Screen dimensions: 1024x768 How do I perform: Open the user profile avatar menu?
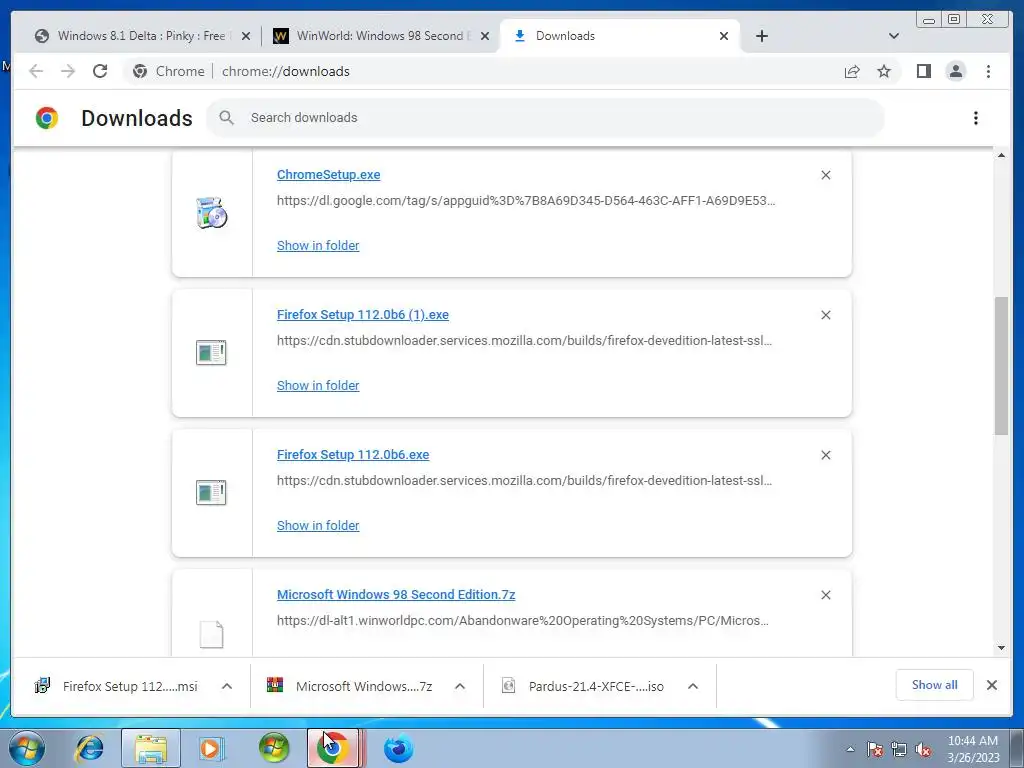[955, 71]
